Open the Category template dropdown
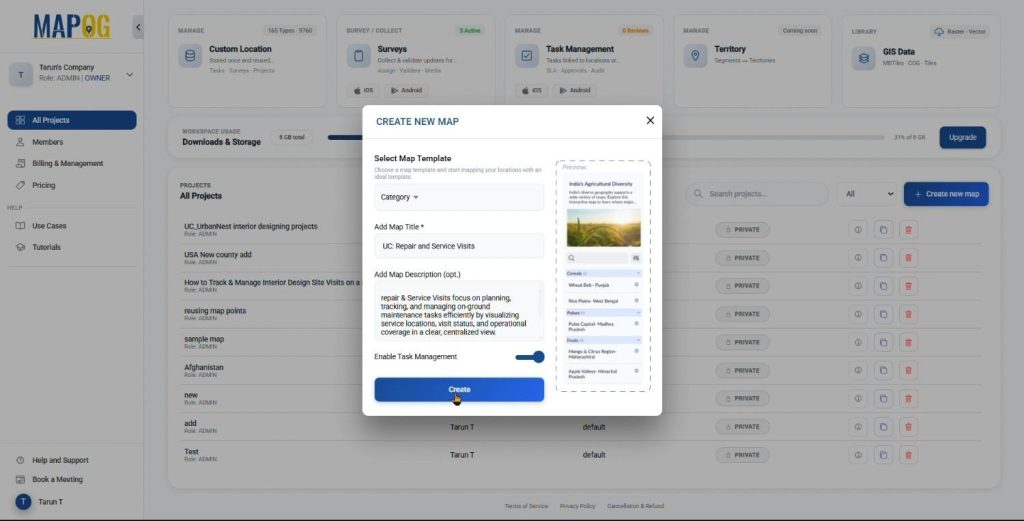 pos(459,197)
